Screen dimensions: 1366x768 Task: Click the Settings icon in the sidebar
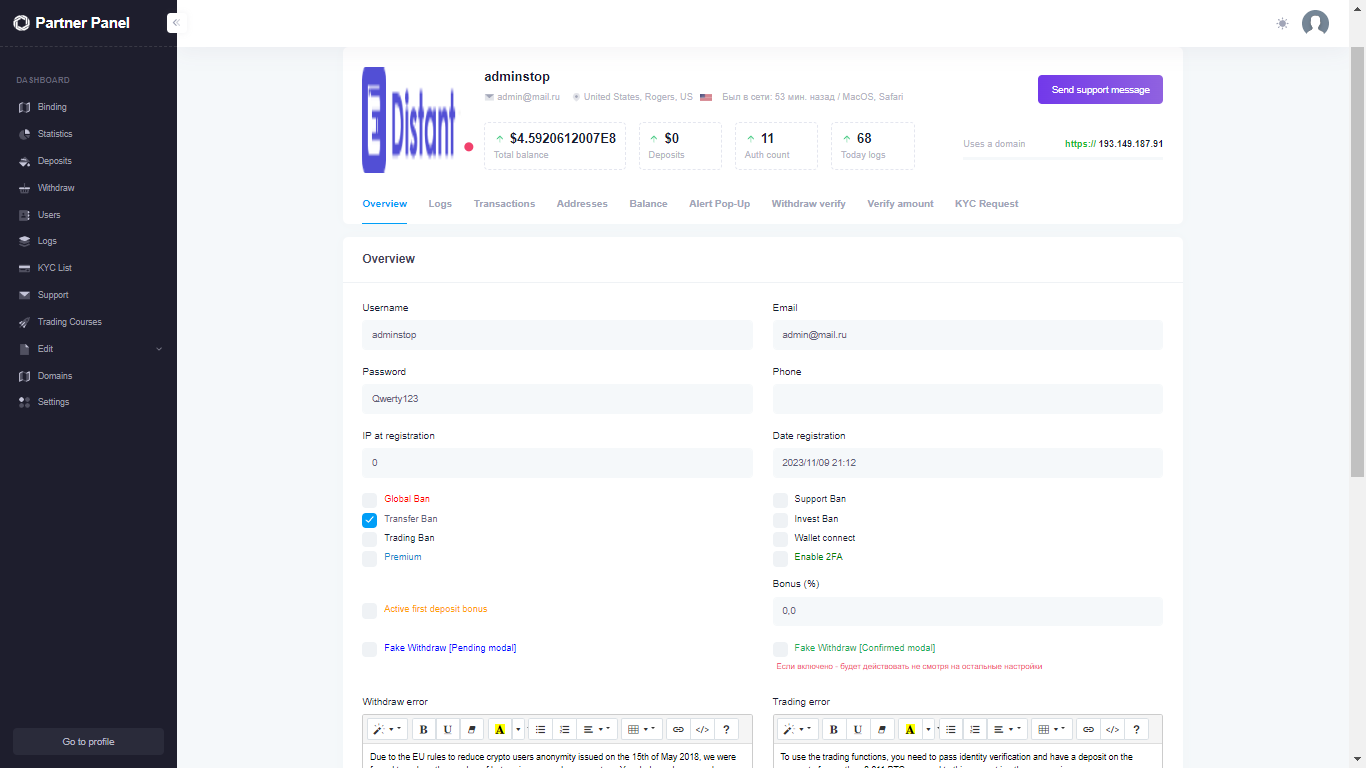25,402
